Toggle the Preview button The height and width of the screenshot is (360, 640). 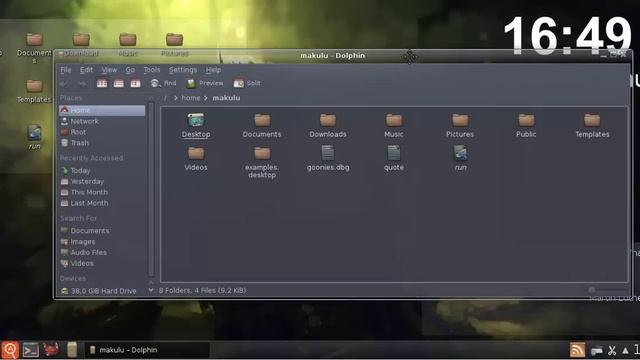205,83
